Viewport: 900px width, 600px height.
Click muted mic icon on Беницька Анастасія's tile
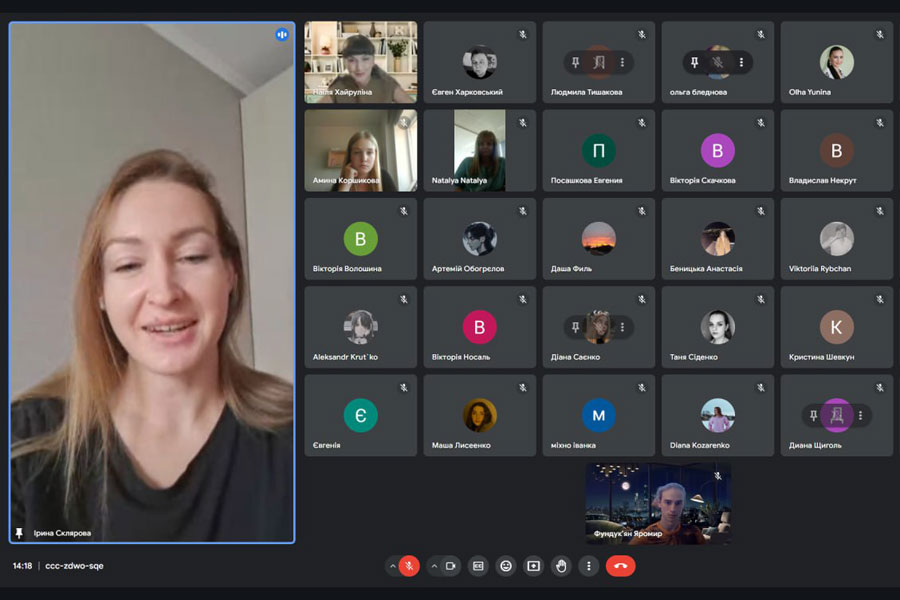tap(761, 211)
